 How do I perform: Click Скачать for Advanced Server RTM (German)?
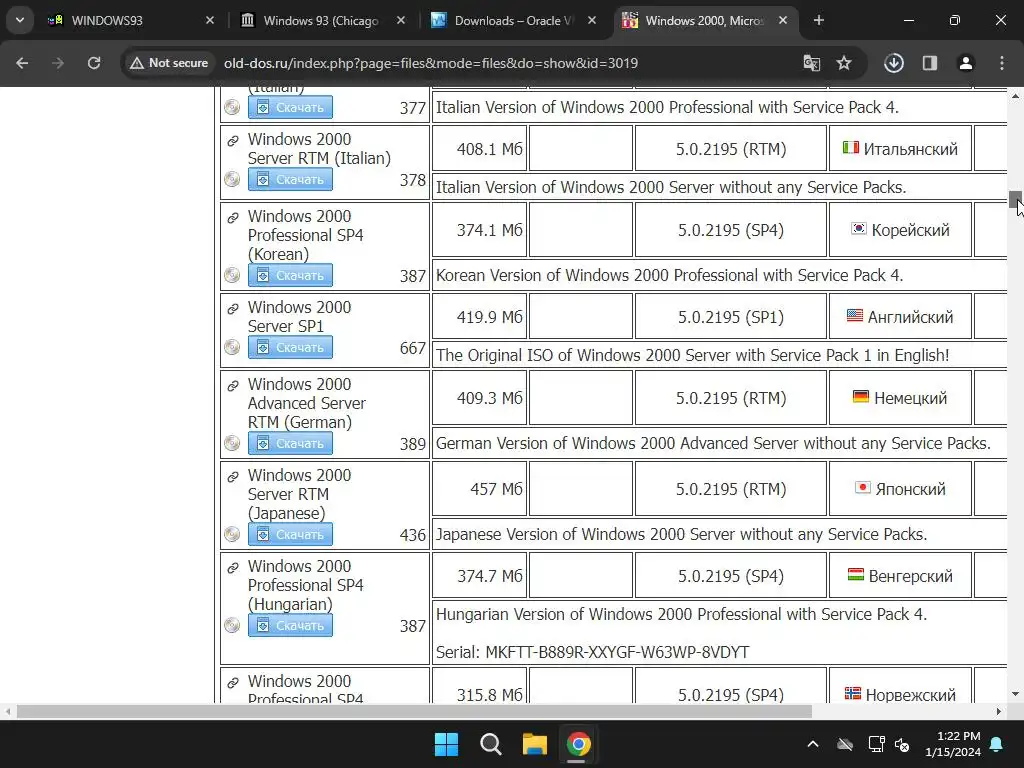tap(290, 443)
